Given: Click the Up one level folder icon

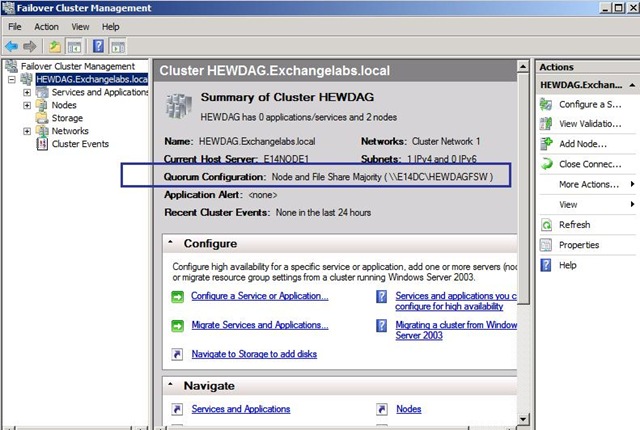Looking at the screenshot, I should click(x=55, y=47).
